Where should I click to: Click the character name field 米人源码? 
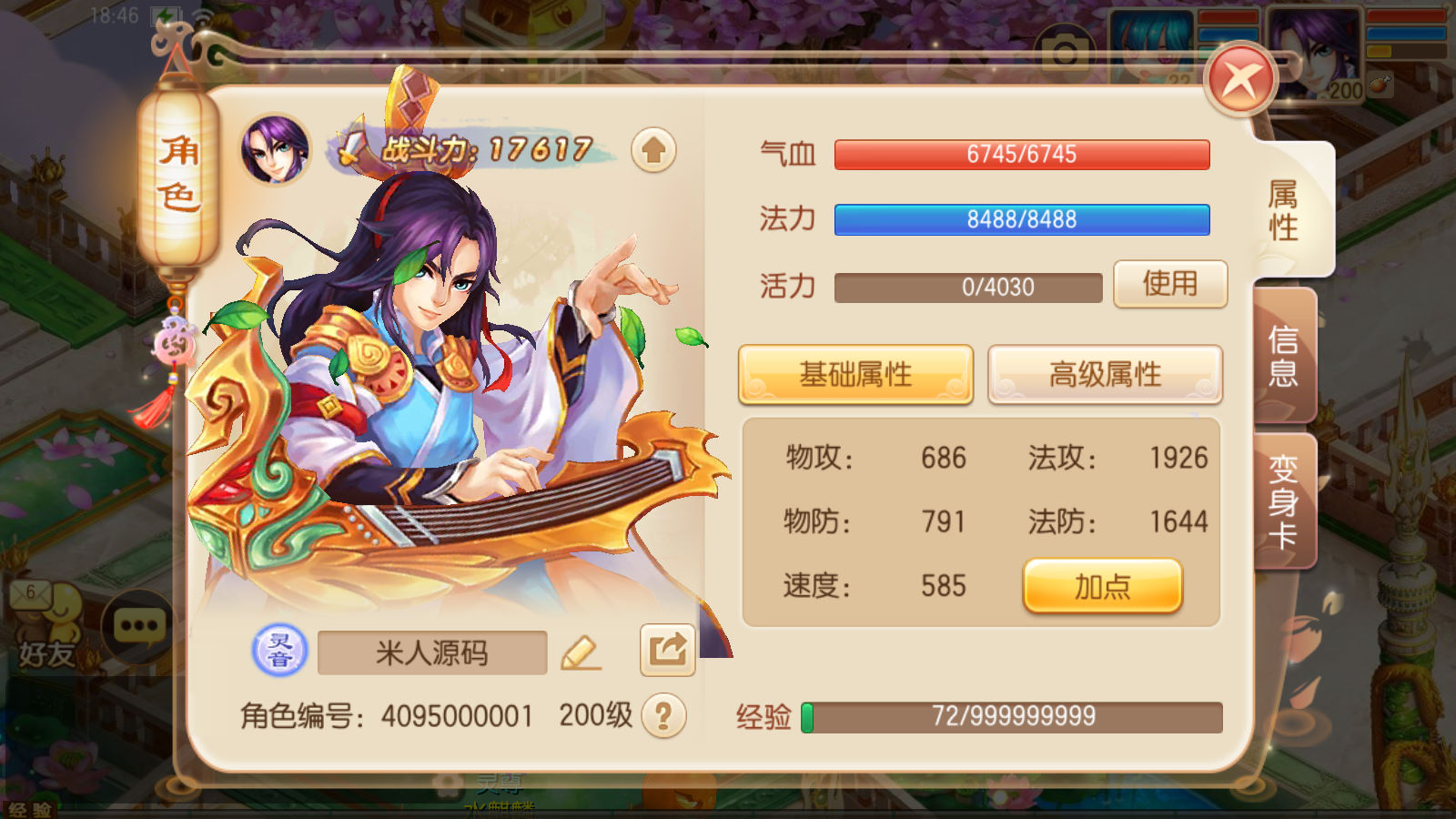[432, 652]
